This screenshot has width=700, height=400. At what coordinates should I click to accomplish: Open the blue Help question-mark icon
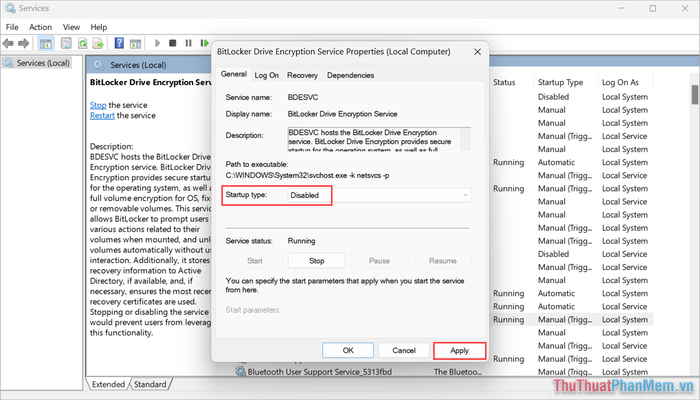click(119, 43)
